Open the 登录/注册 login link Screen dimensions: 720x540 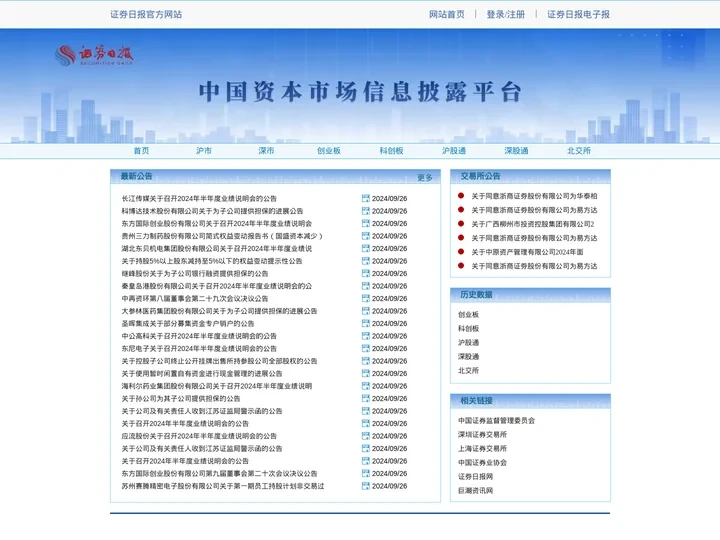pyautogui.click(x=506, y=14)
